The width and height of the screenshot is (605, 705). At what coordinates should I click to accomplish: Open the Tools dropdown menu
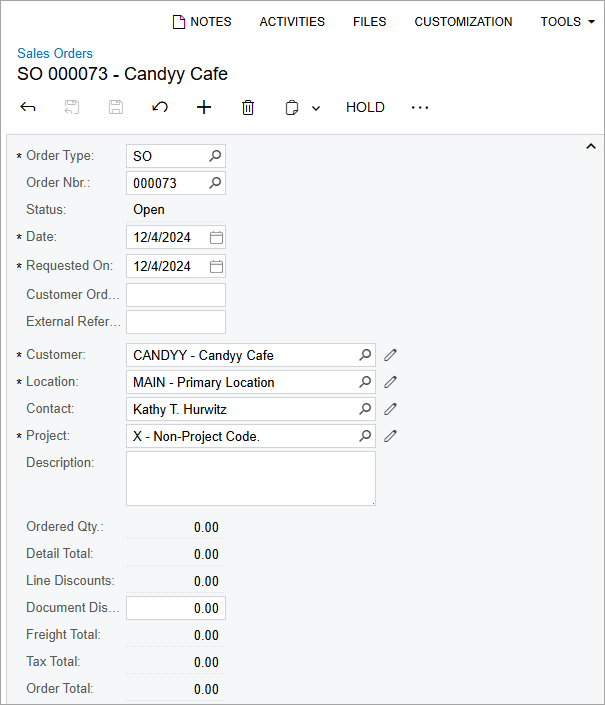pos(567,21)
